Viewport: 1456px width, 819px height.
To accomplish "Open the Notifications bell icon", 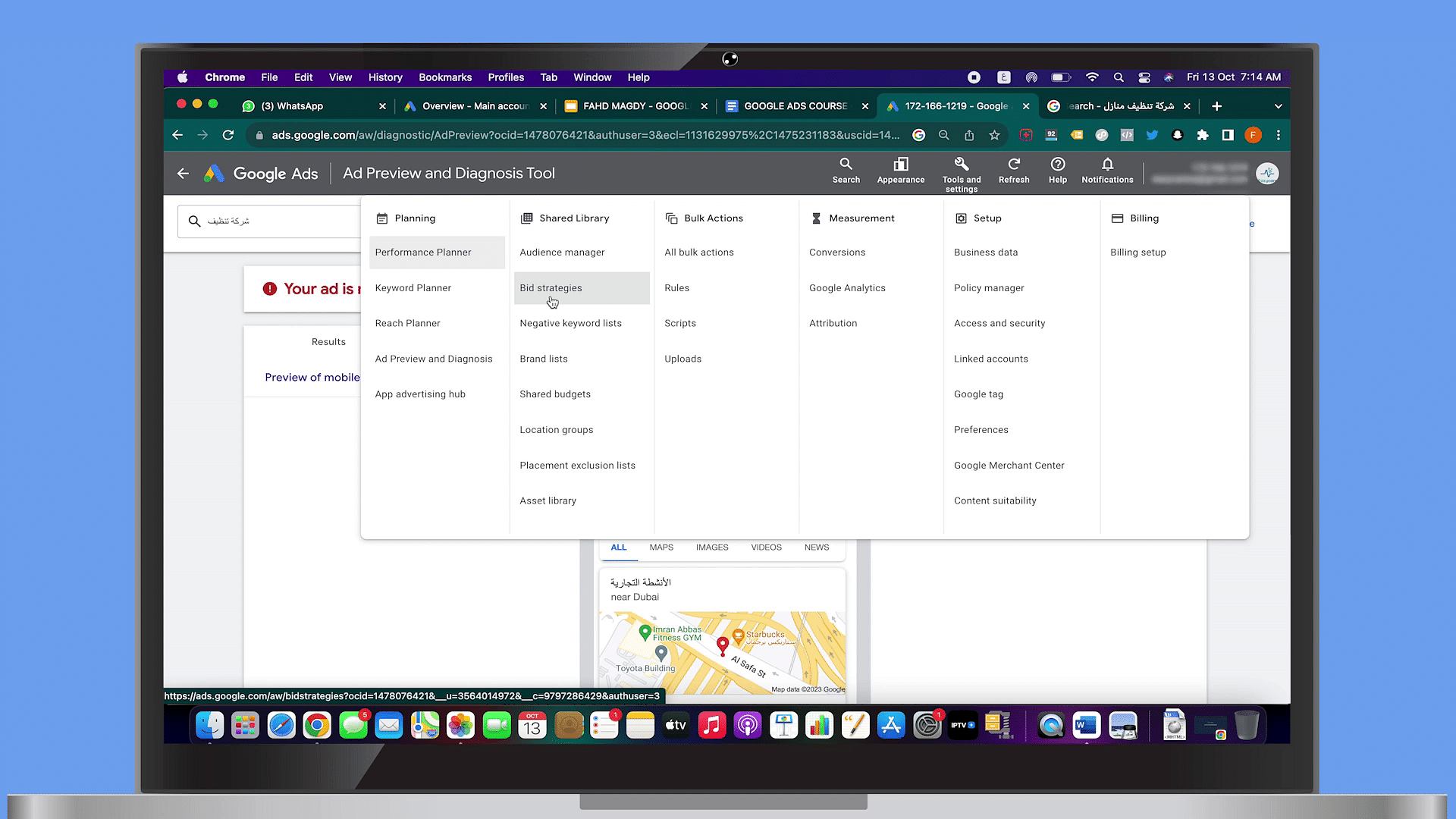I will [1107, 164].
